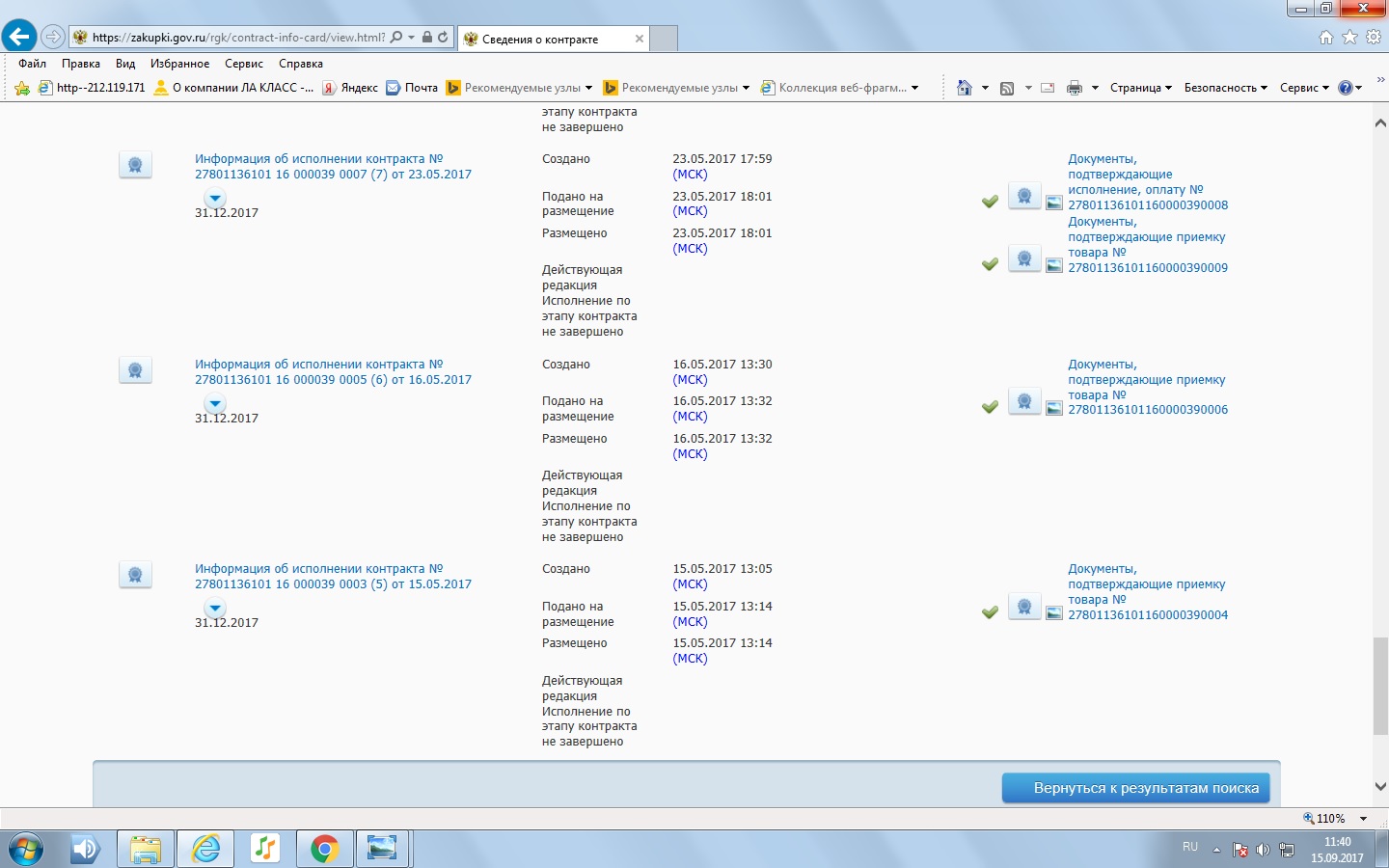This screenshot has width=1389, height=868.
Task: Click the search magnifier in the address bar
Action: click(x=396, y=37)
